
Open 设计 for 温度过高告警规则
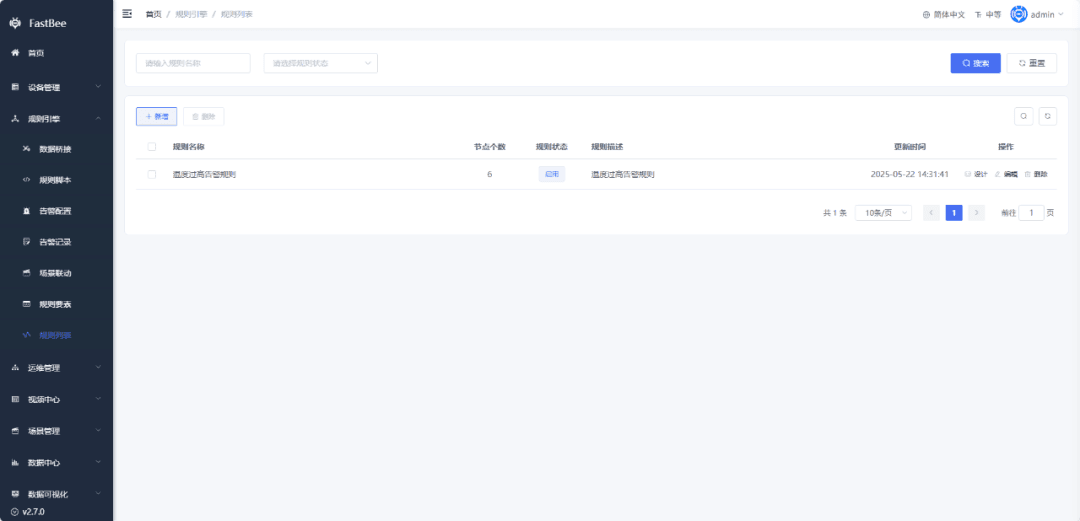(x=976, y=174)
